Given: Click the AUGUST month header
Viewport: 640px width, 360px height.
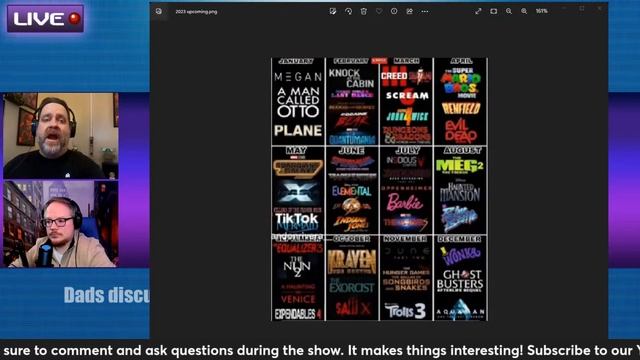Looking at the screenshot, I should [462, 151].
